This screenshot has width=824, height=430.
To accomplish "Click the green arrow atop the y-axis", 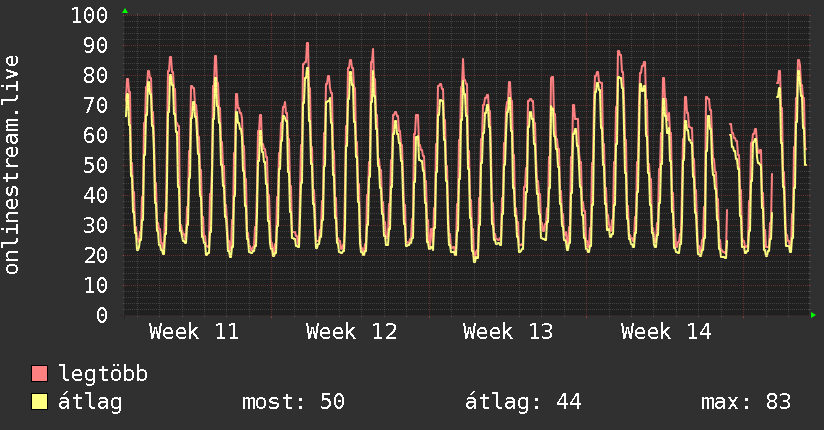I will [125, 11].
